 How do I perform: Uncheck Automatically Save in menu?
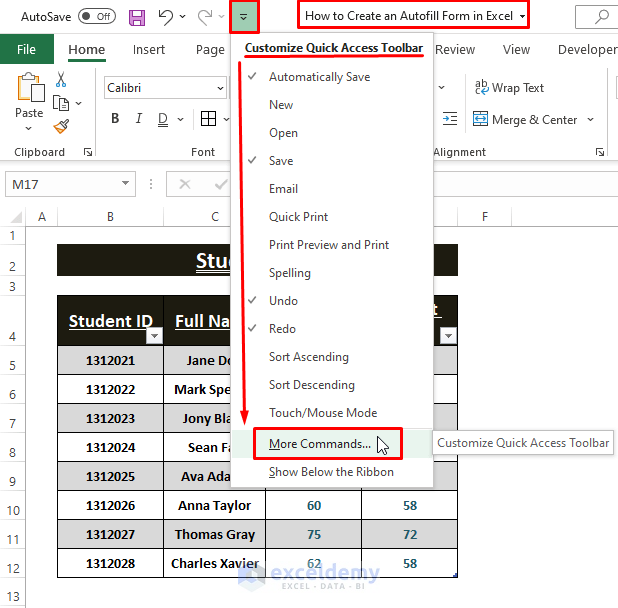(x=319, y=77)
